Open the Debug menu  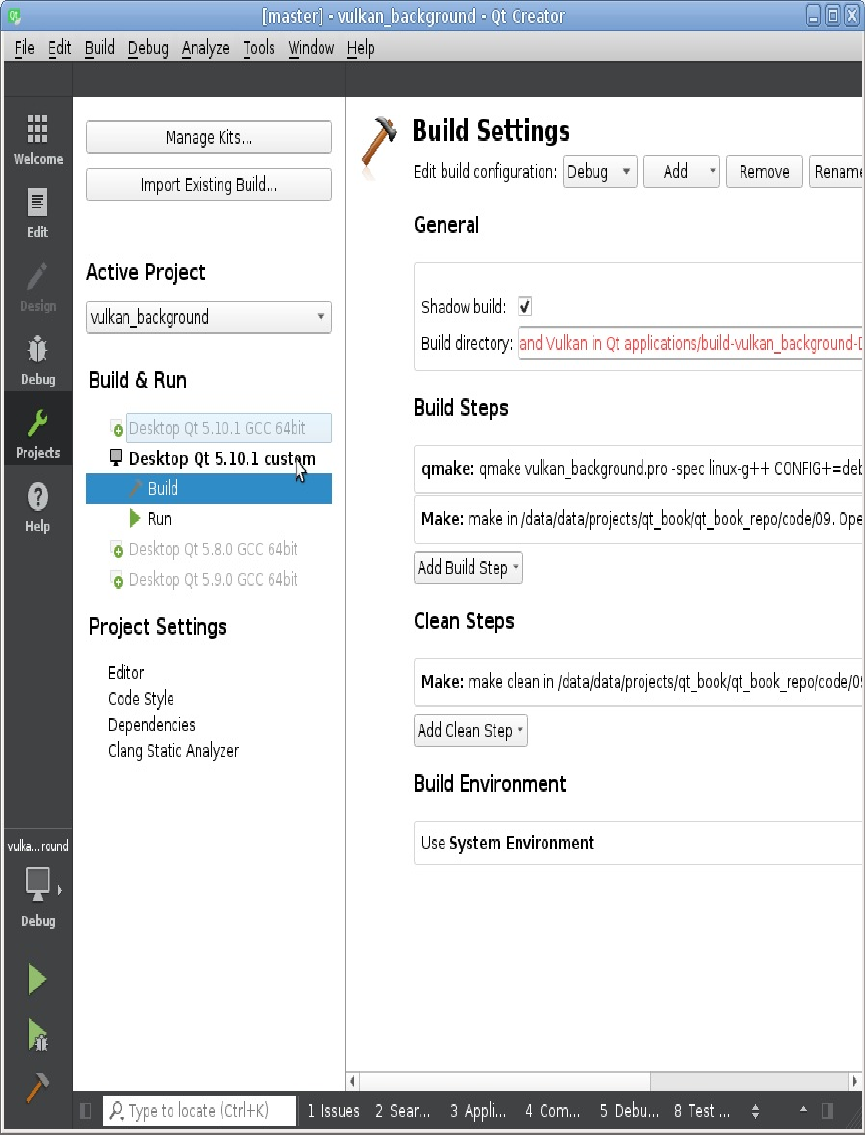click(x=148, y=48)
